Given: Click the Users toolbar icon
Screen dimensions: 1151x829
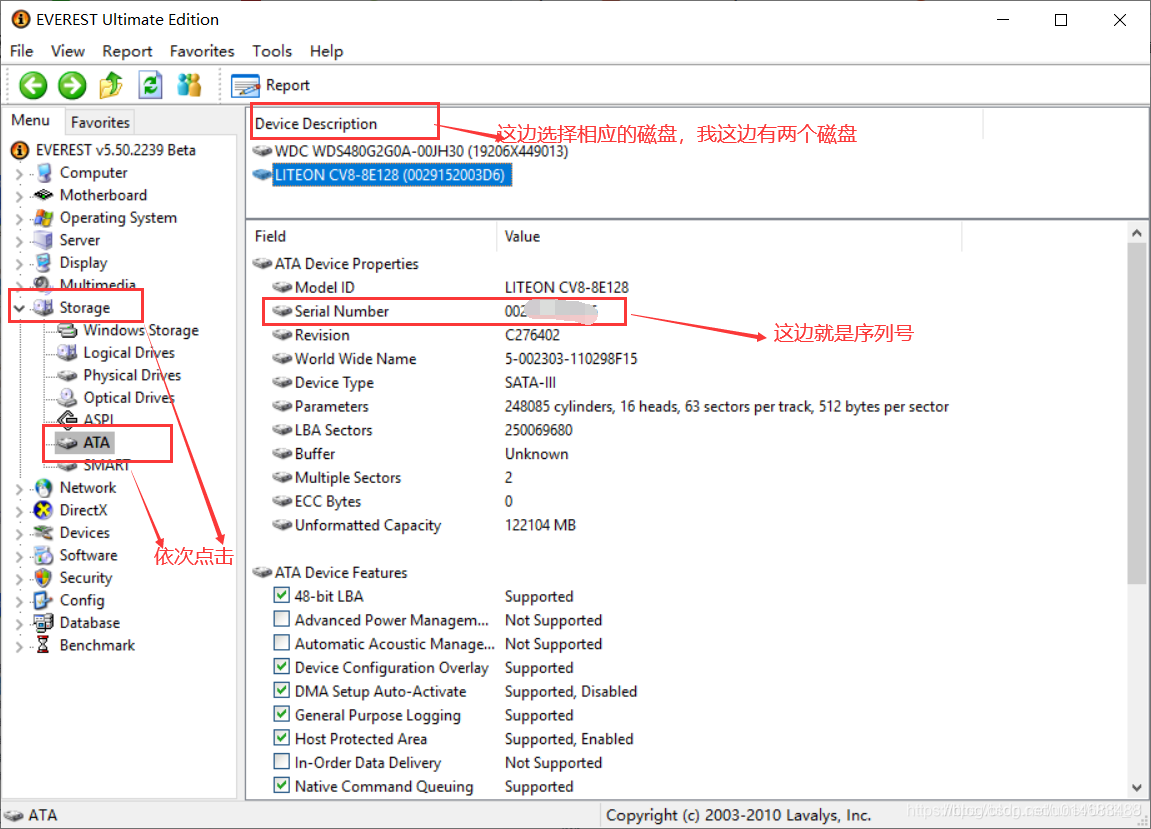Looking at the screenshot, I should click(x=189, y=85).
